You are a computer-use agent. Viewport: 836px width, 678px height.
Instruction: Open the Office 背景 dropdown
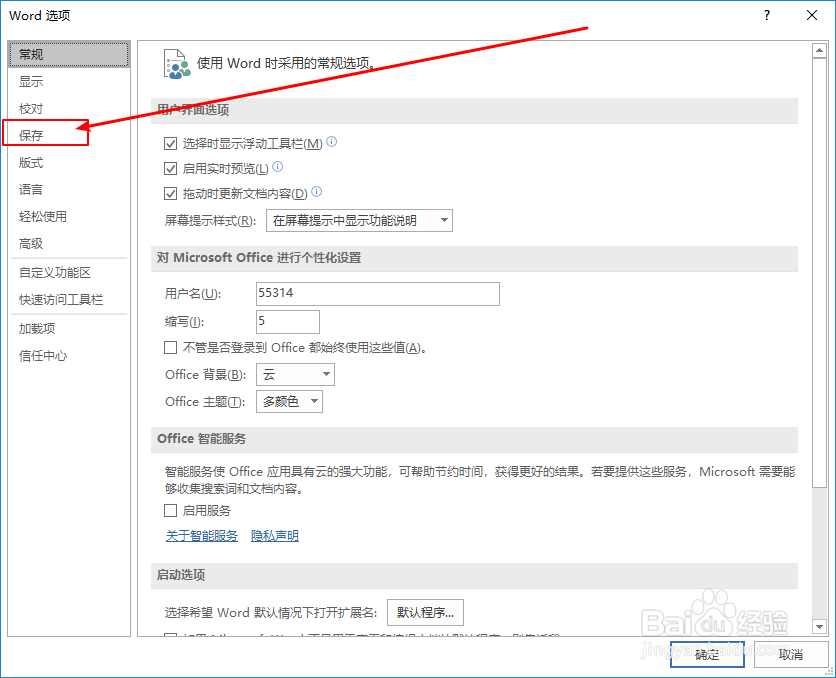295,375
